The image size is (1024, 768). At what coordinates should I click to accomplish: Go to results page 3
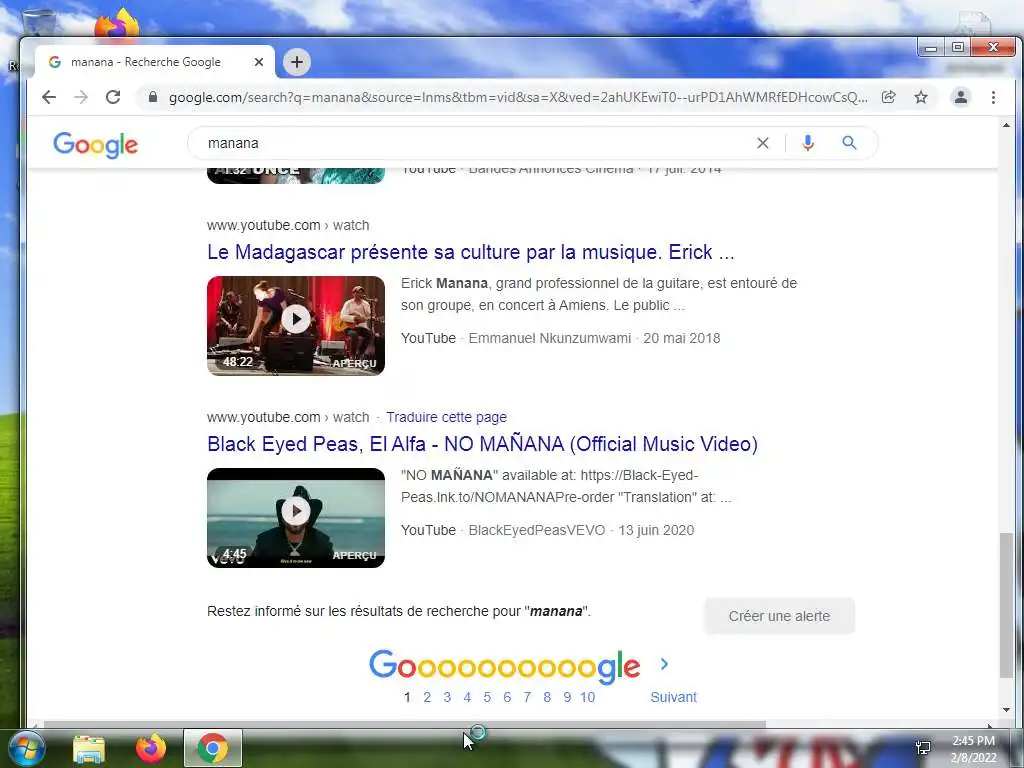(x=447, y=697)
